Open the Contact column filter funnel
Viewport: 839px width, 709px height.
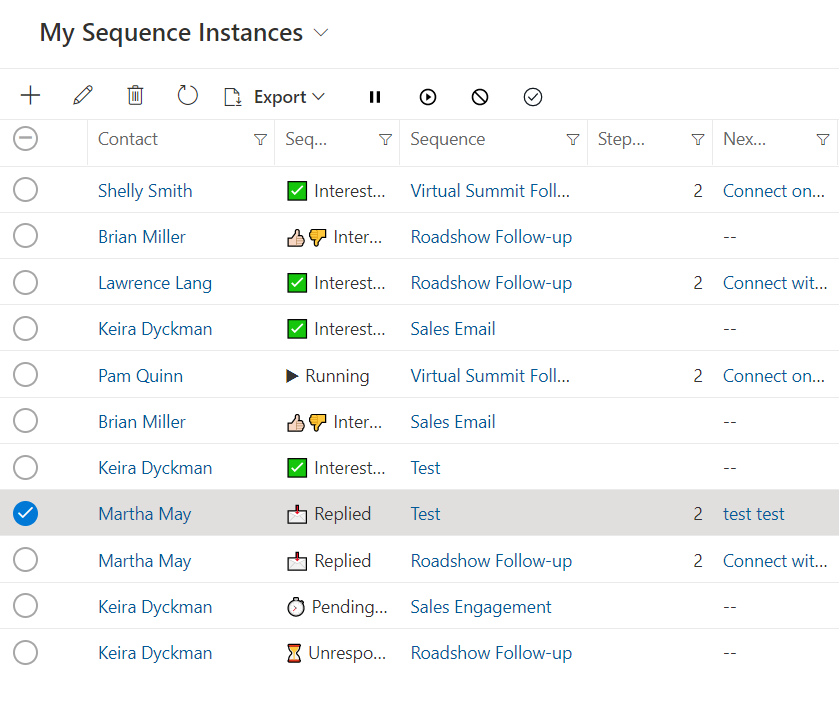[260, 139]
